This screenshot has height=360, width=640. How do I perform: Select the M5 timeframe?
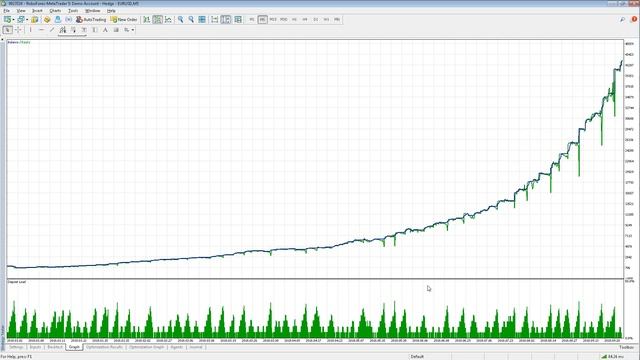click(x=262, y=19)
